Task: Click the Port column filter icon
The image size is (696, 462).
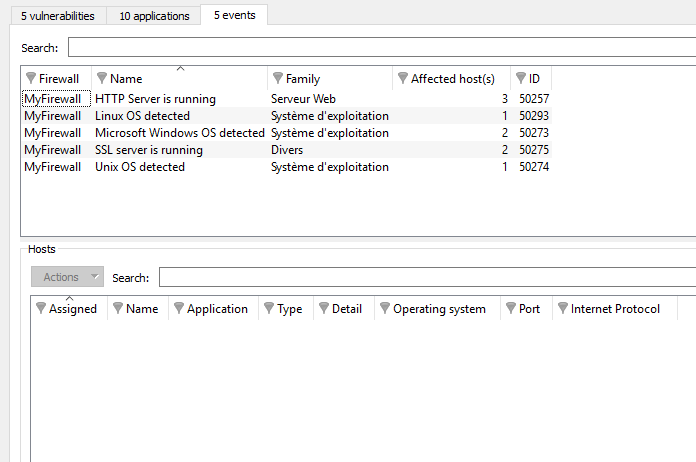Action: click(511, 308)
